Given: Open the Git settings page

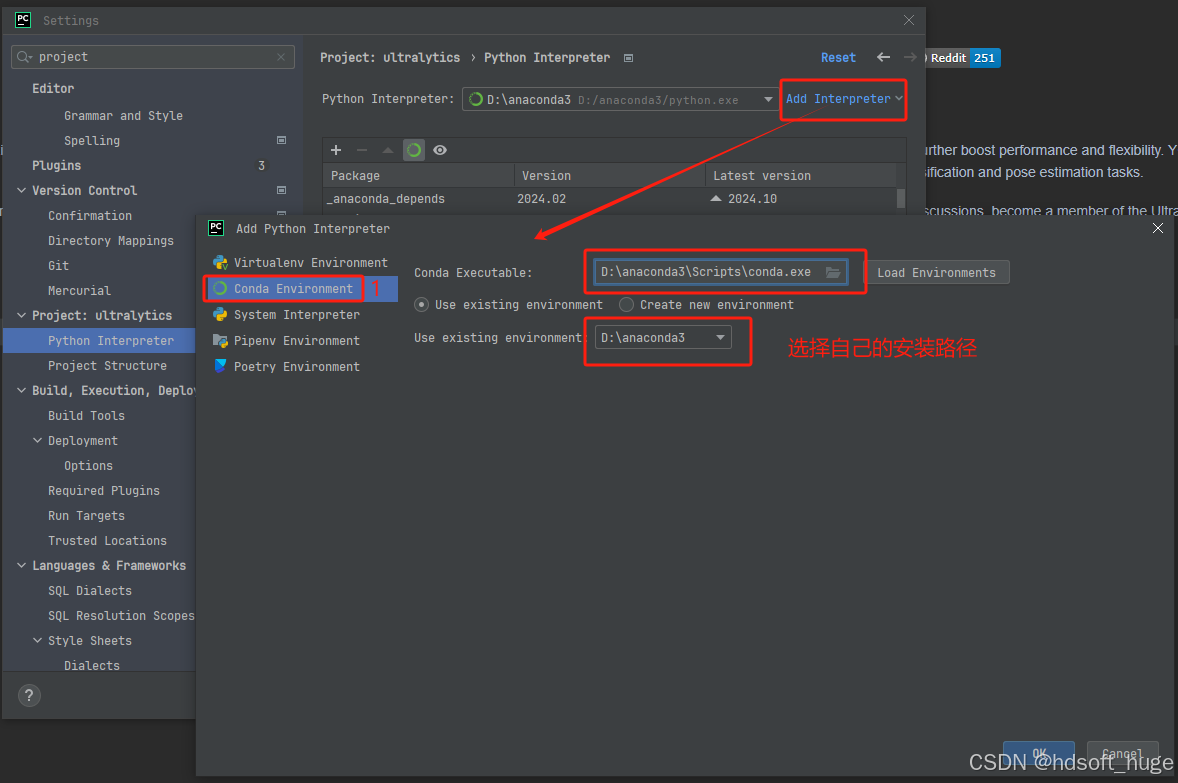Looking at the screenshot, I should (x=58, y=265).
